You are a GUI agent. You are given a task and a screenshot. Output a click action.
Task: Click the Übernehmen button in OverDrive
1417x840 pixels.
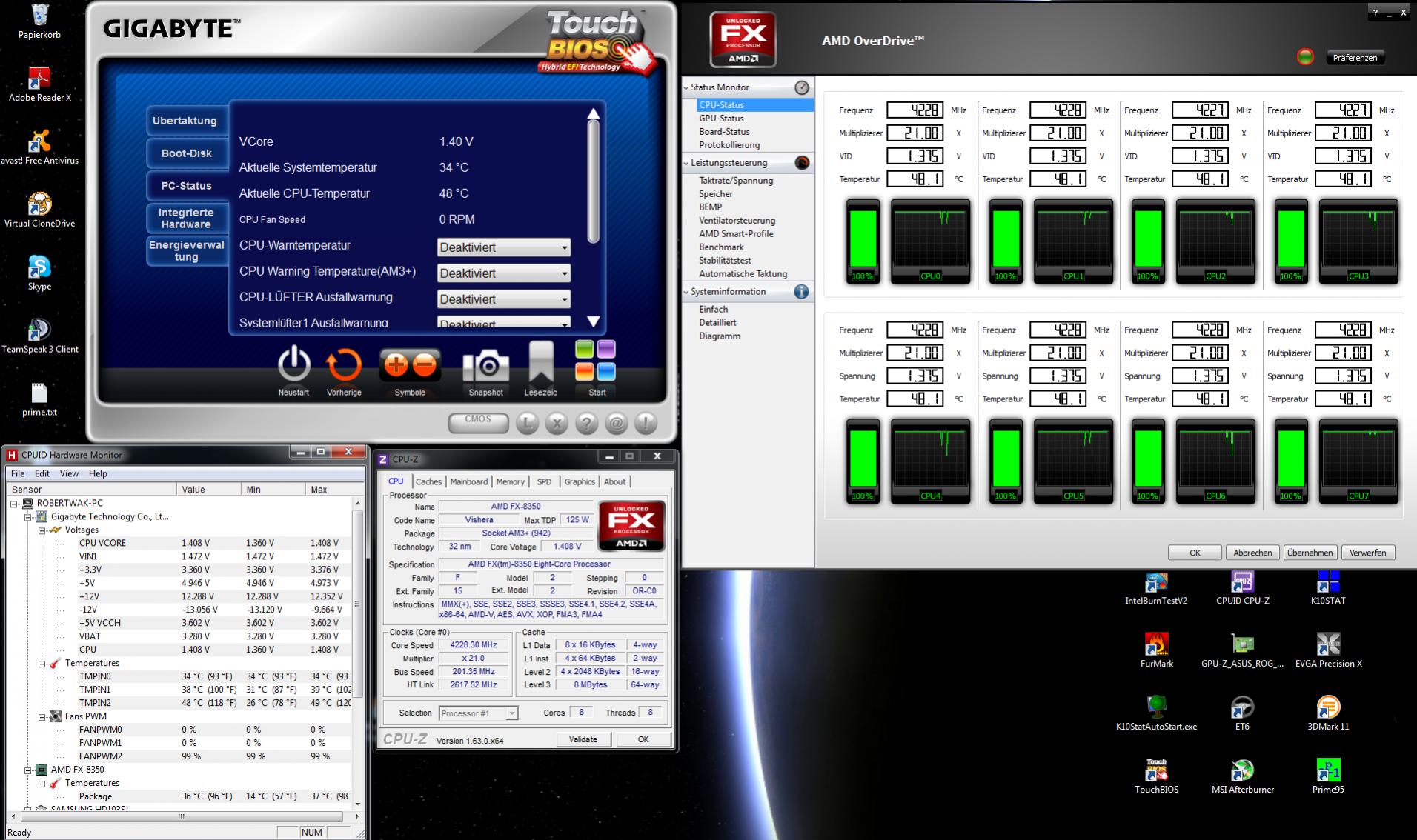(1310, 553)
